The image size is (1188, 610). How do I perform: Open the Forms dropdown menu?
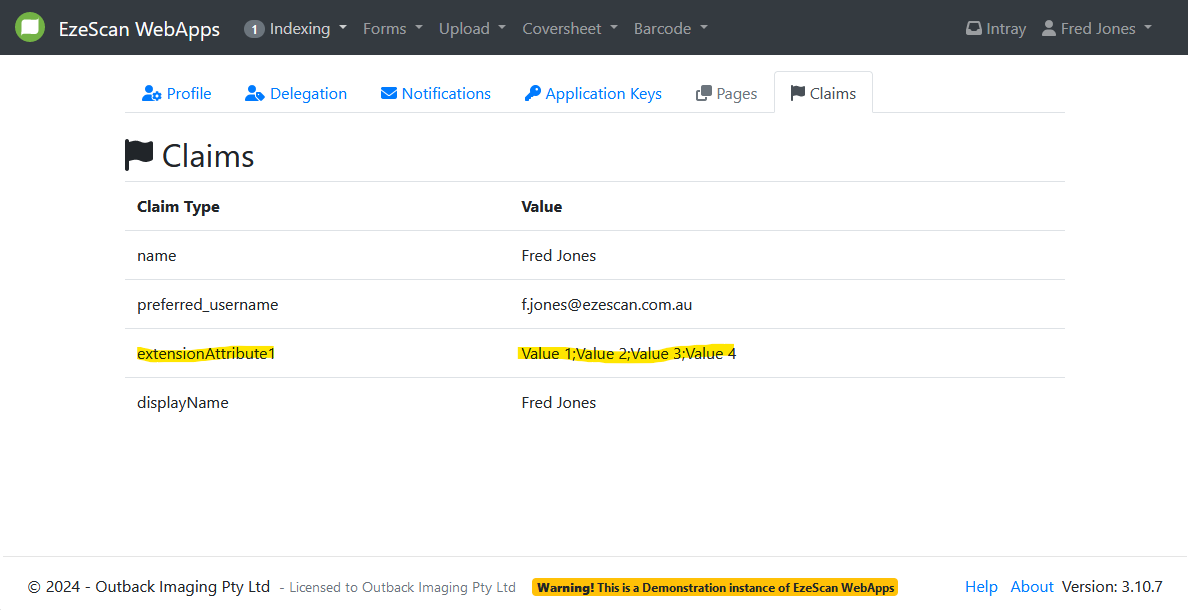coord(392,29)
